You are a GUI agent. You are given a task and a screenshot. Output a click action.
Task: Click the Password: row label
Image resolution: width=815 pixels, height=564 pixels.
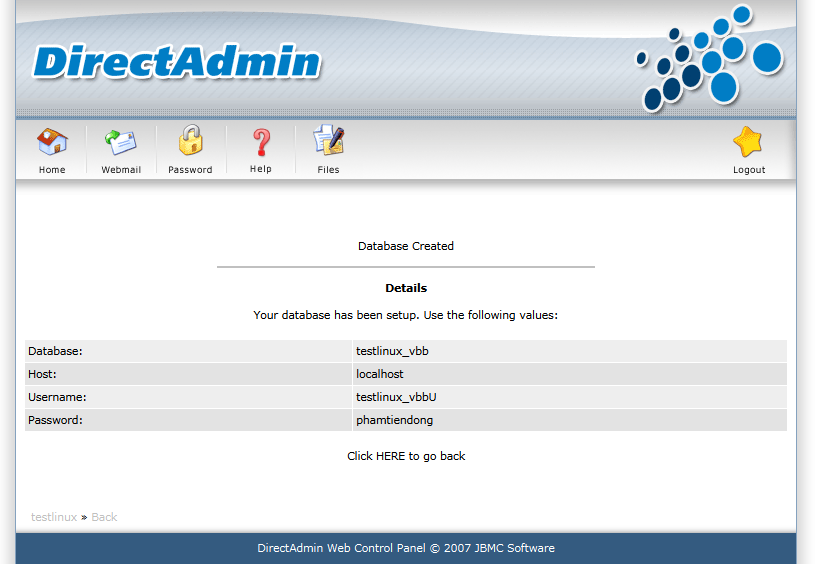click(x=55, y=420)
